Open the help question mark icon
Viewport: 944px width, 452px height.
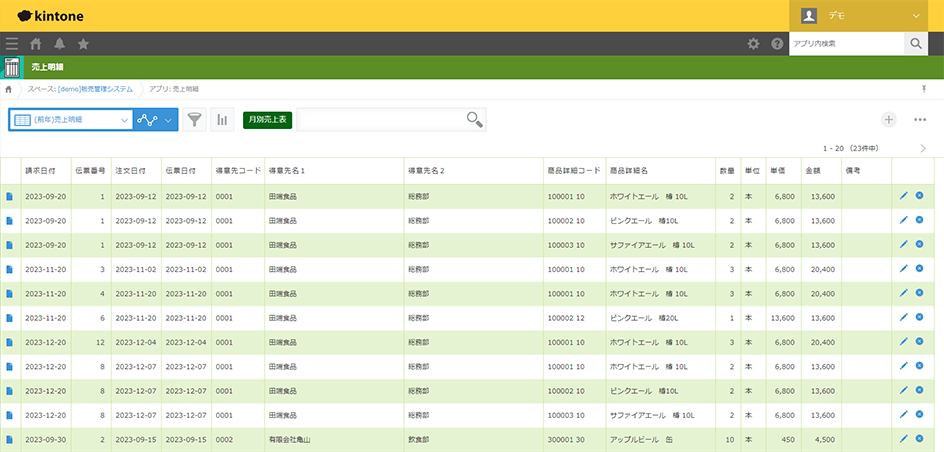pos(777,44)
